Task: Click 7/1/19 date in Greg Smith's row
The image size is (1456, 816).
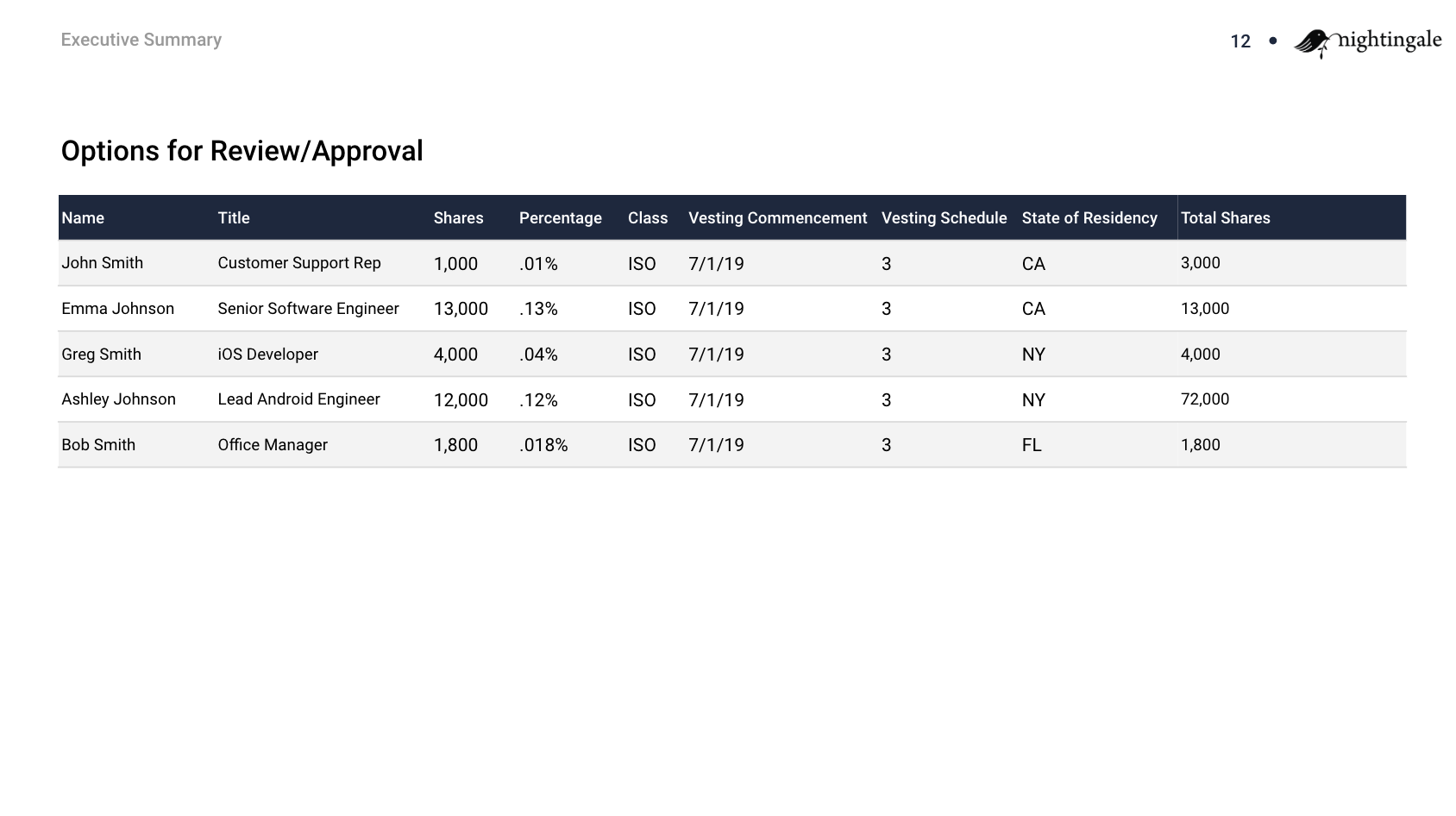Action: 716,355
